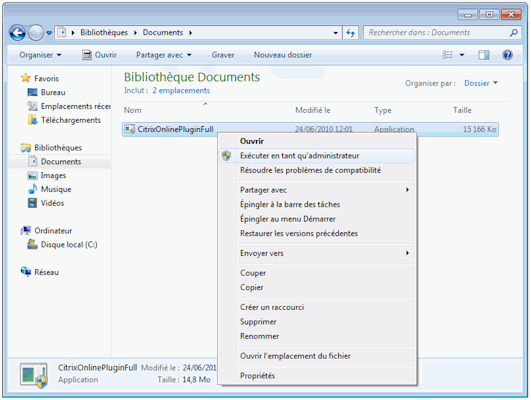Screen dimensions: 531x400
Task: Click the refresh button next to address bar
Action: pyautogui.click(x=351, y=33)
